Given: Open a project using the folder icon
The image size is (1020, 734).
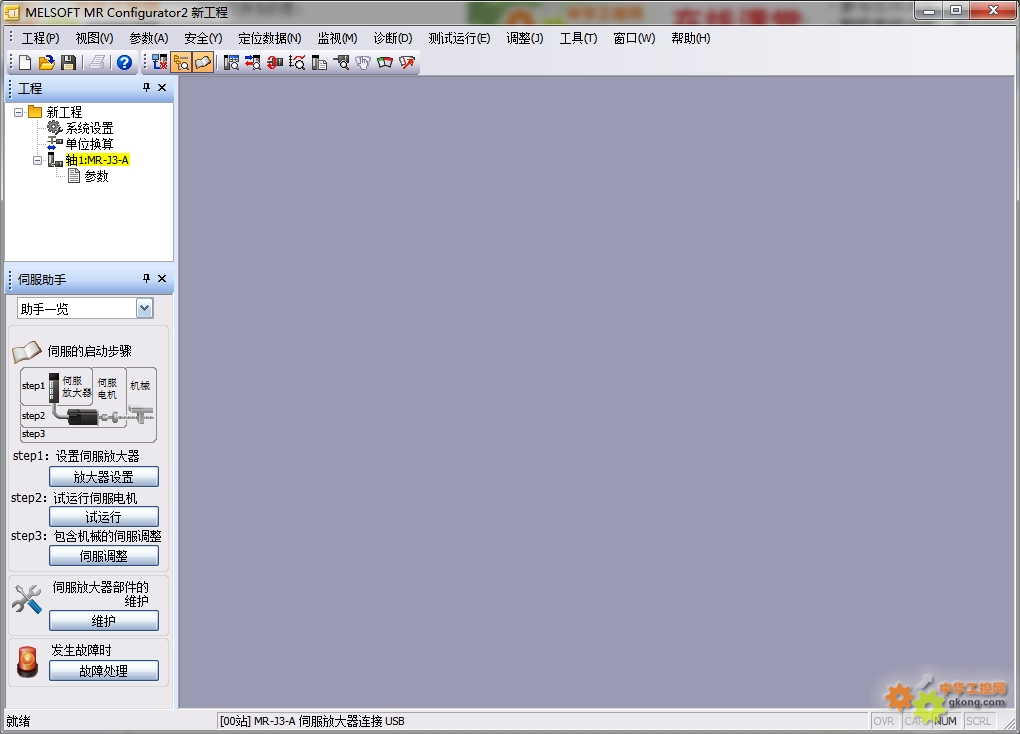Looking at the screenshot, I should click(x=46, y=62).
